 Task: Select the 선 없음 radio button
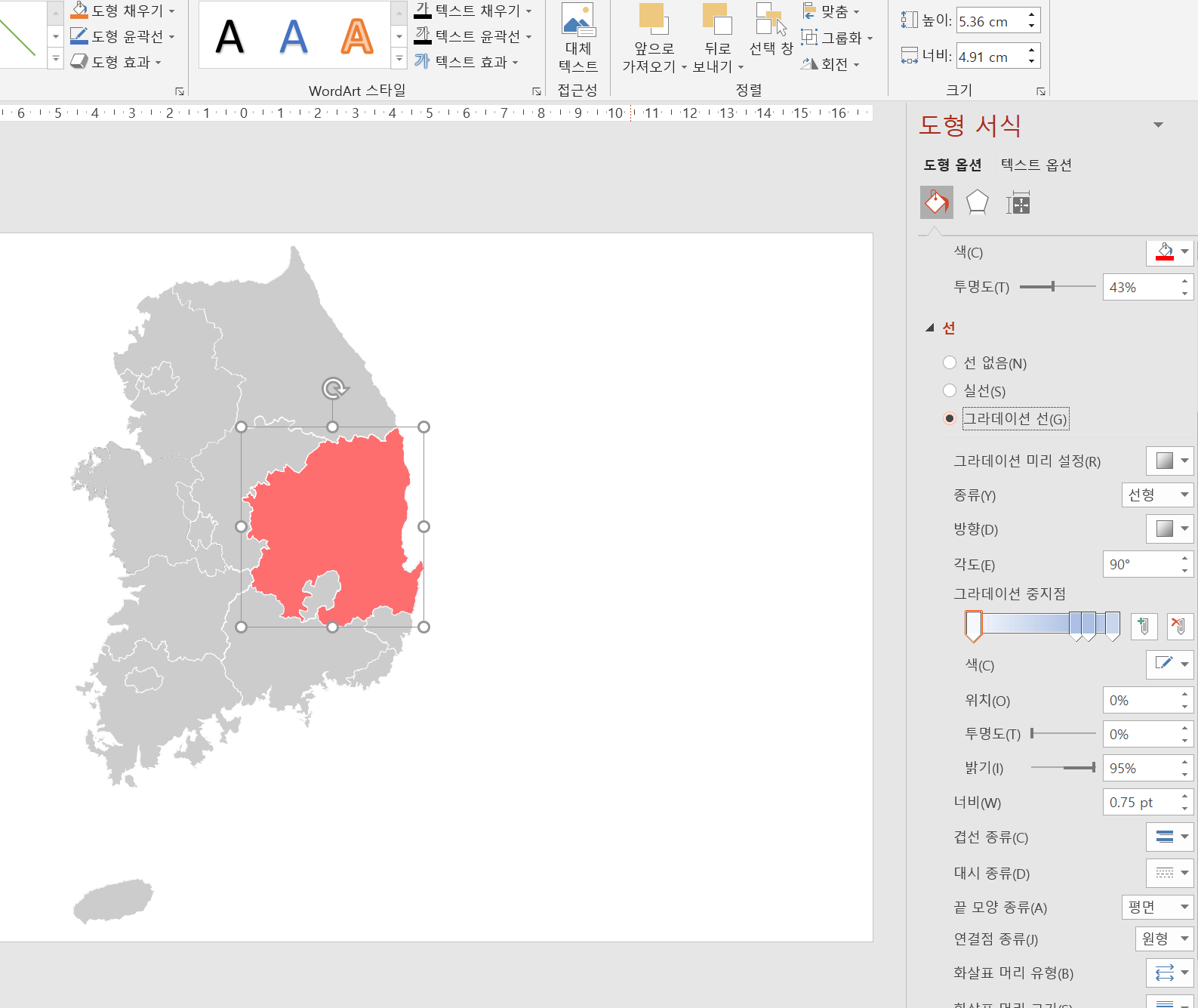pyautogui.click(x=950, y=362)
